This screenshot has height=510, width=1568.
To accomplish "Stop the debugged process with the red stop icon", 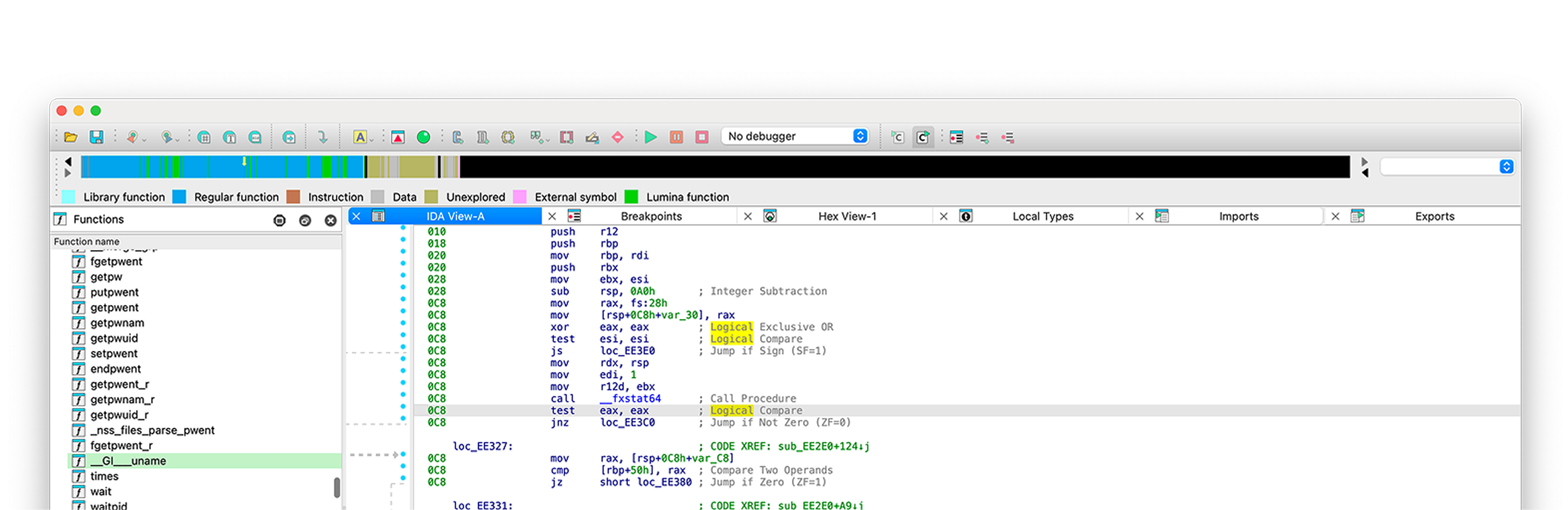I will pos(702,136).
